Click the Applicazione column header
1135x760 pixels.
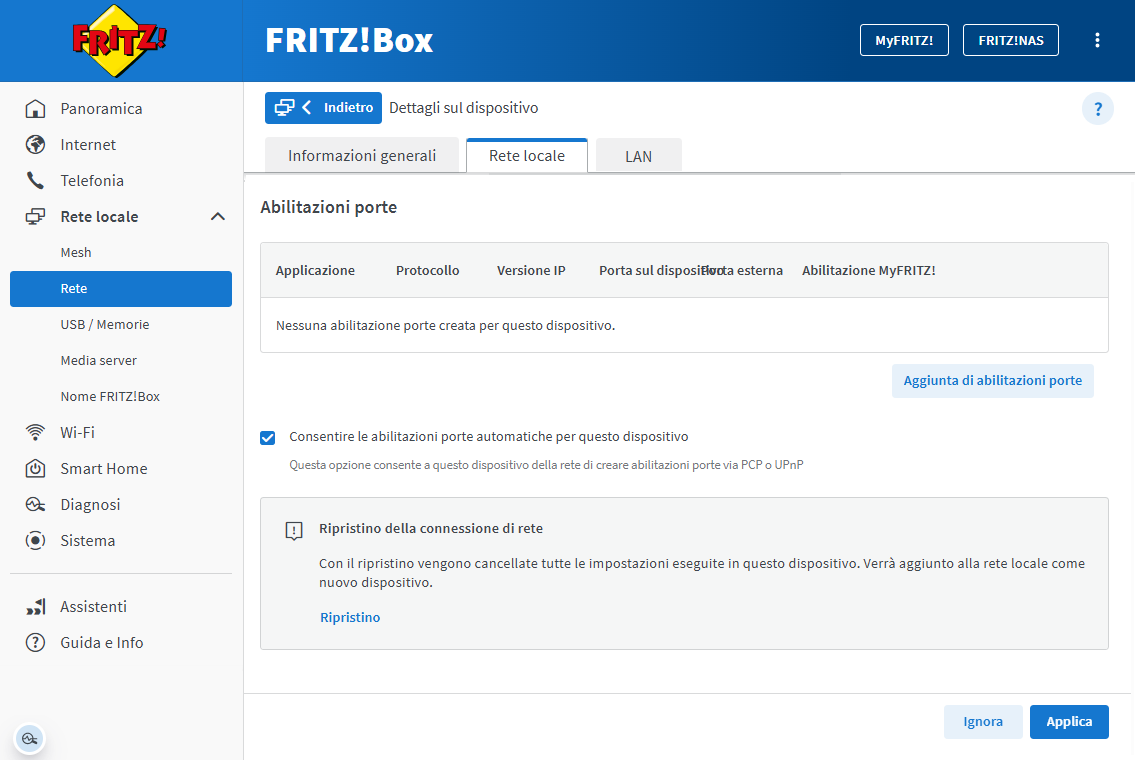pyautogui.click(x=315, y=271)
